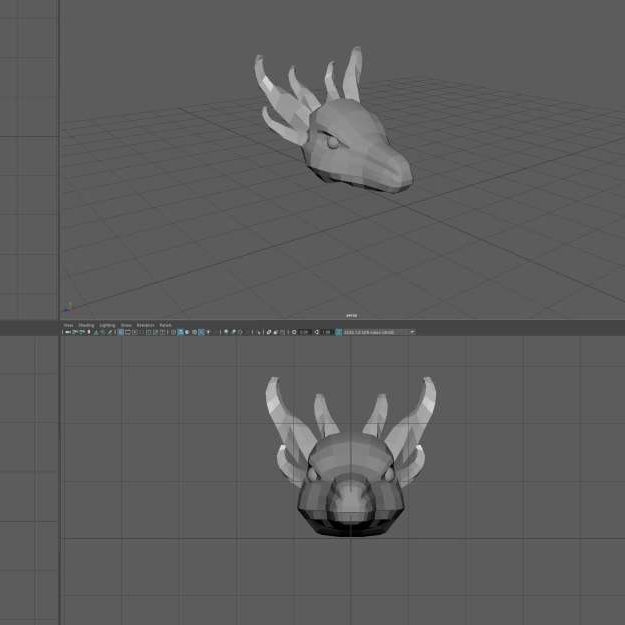Click the Gamma reset icon
This screenshot has width=625, height=625.
[x=318, y=332]
